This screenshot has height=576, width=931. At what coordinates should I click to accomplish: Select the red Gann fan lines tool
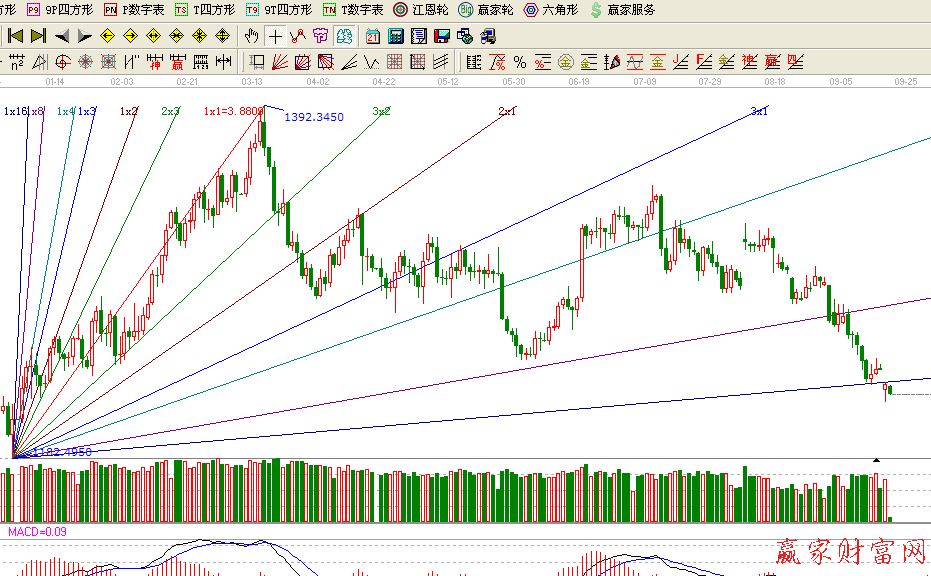280,62
